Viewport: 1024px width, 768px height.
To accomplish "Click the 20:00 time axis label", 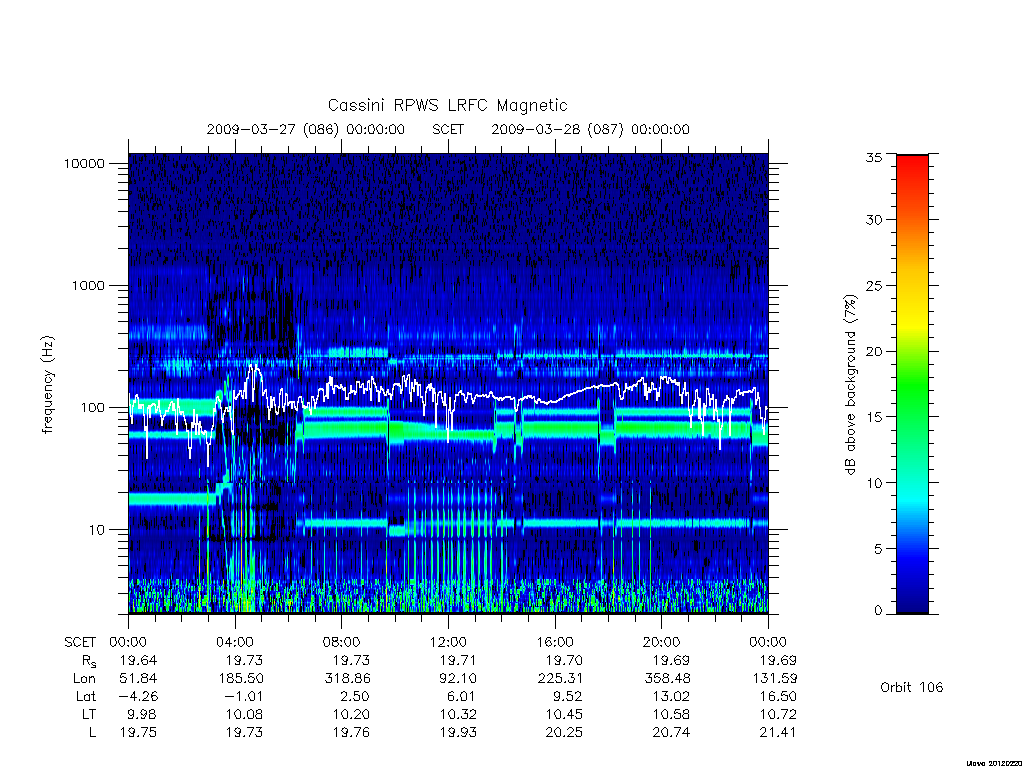I will 662,642.
